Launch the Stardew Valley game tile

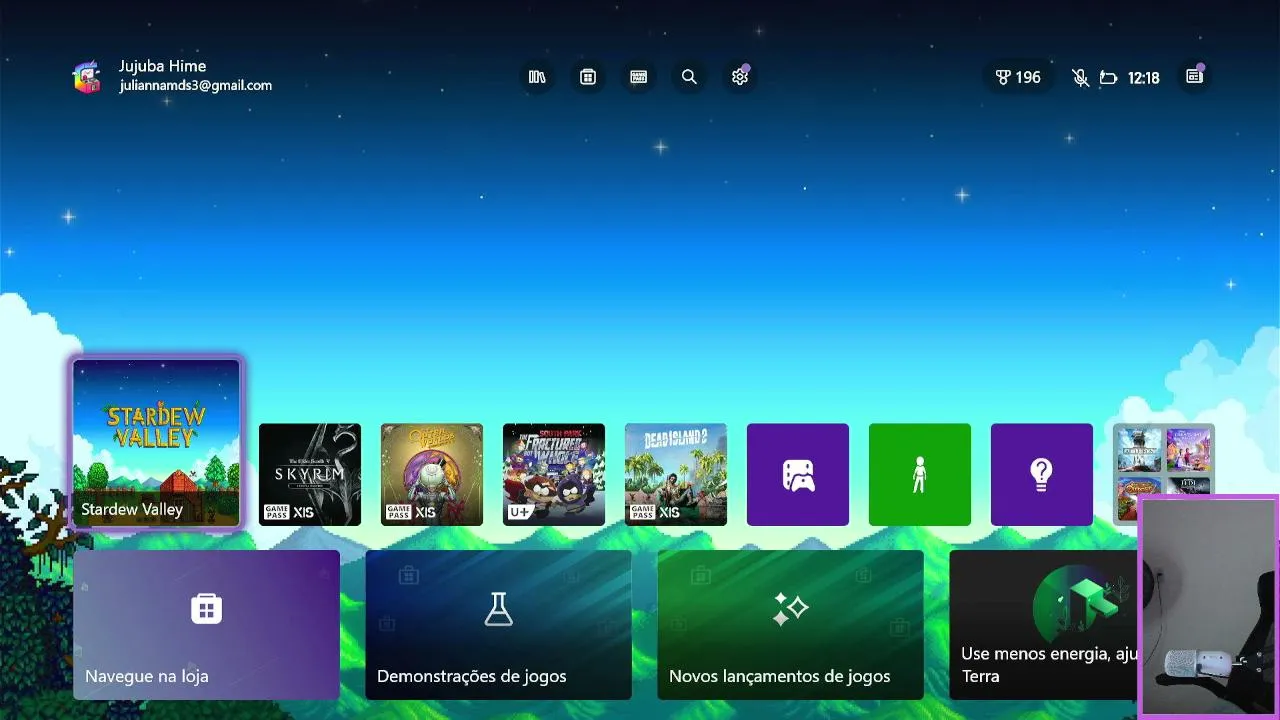click(157, 443)
